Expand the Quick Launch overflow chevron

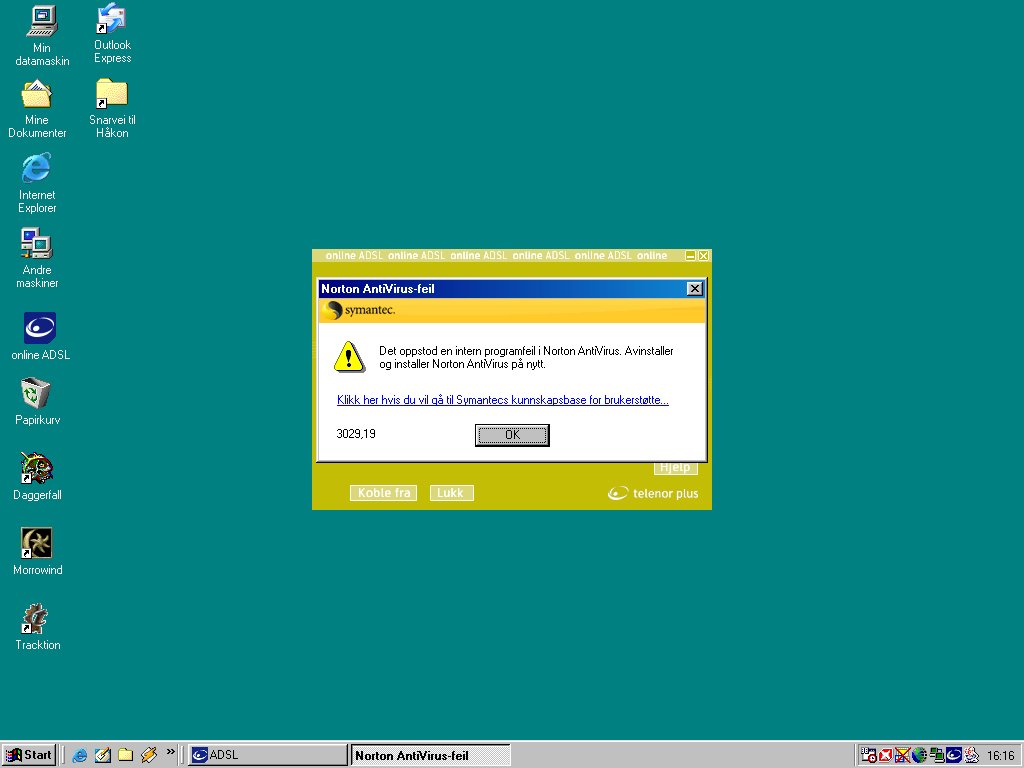click(x=170, y=752)
